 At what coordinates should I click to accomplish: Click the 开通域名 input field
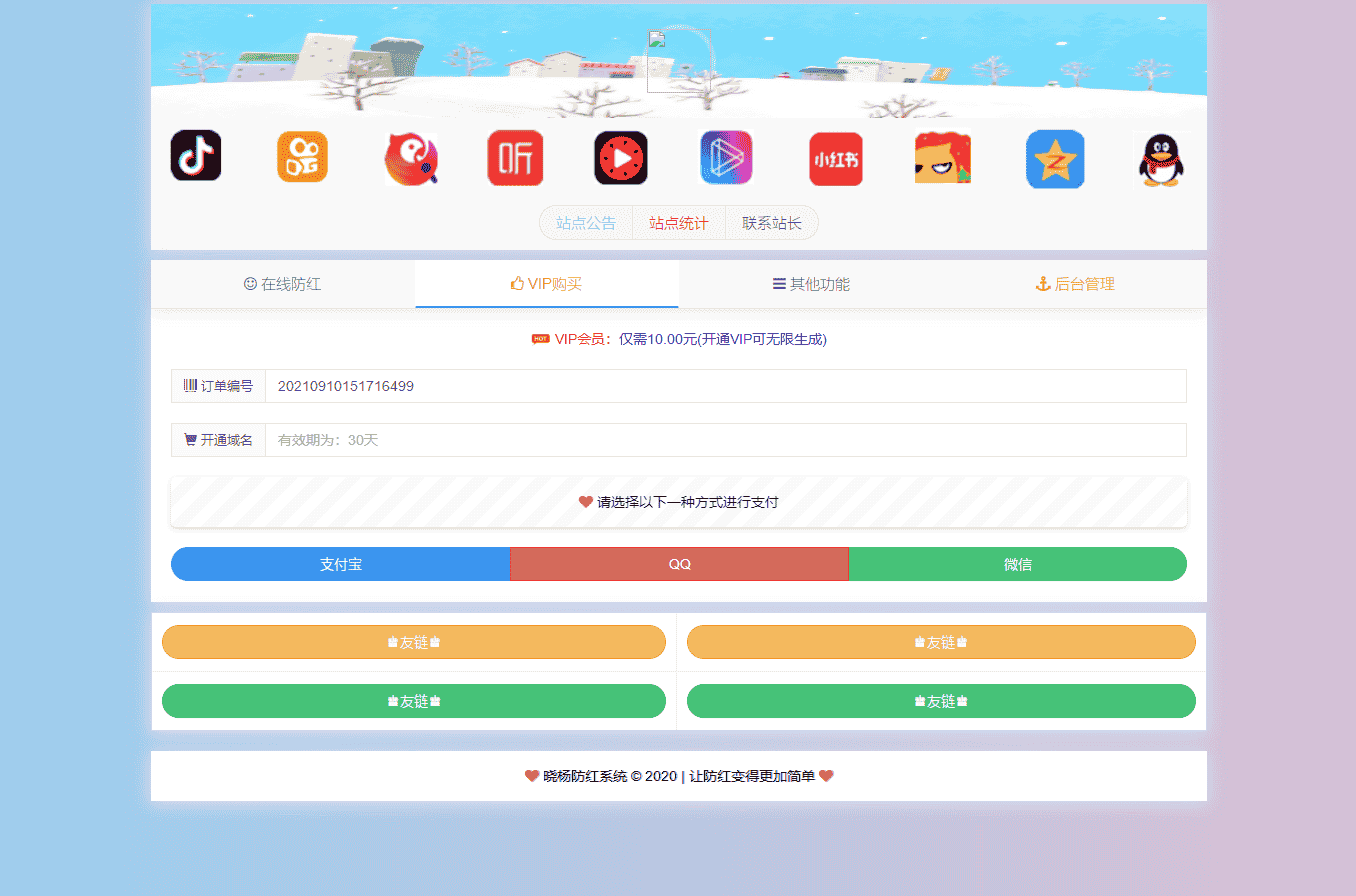(725, 440)
